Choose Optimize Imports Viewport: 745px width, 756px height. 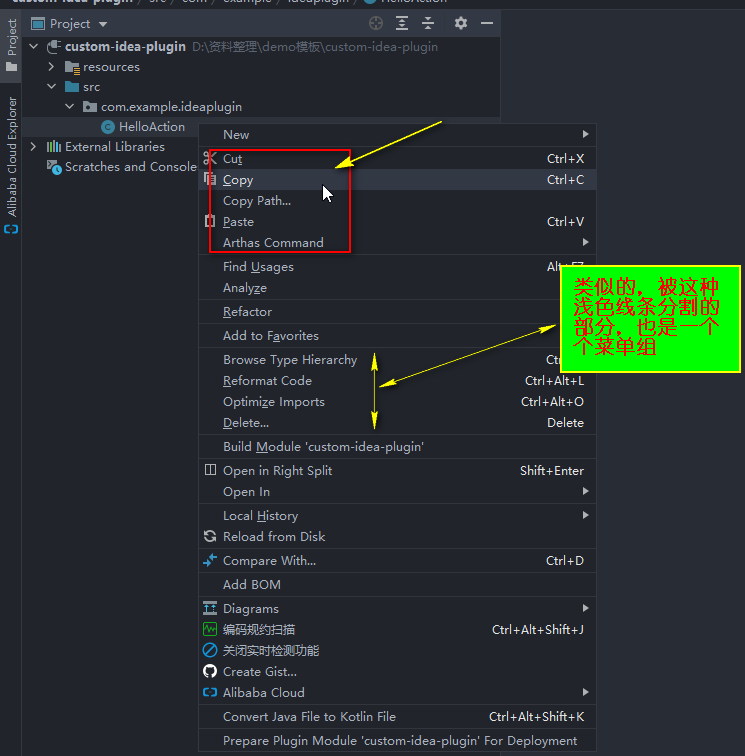click(398, 402)
